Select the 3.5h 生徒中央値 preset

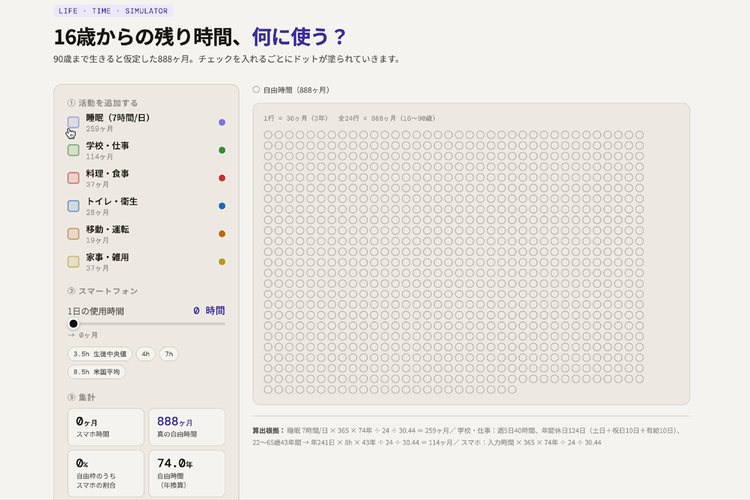coord(99,354)
